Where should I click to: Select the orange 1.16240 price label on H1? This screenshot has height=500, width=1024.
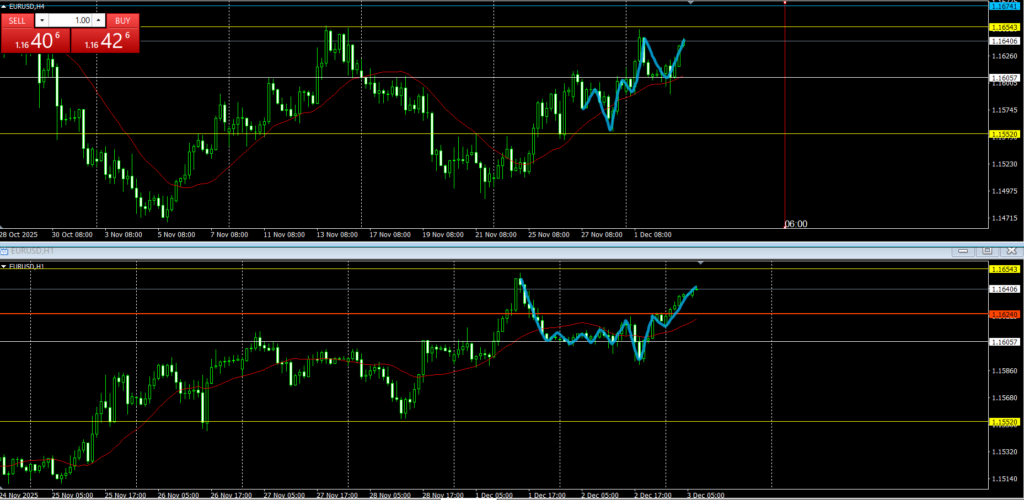coord(1003,314)
